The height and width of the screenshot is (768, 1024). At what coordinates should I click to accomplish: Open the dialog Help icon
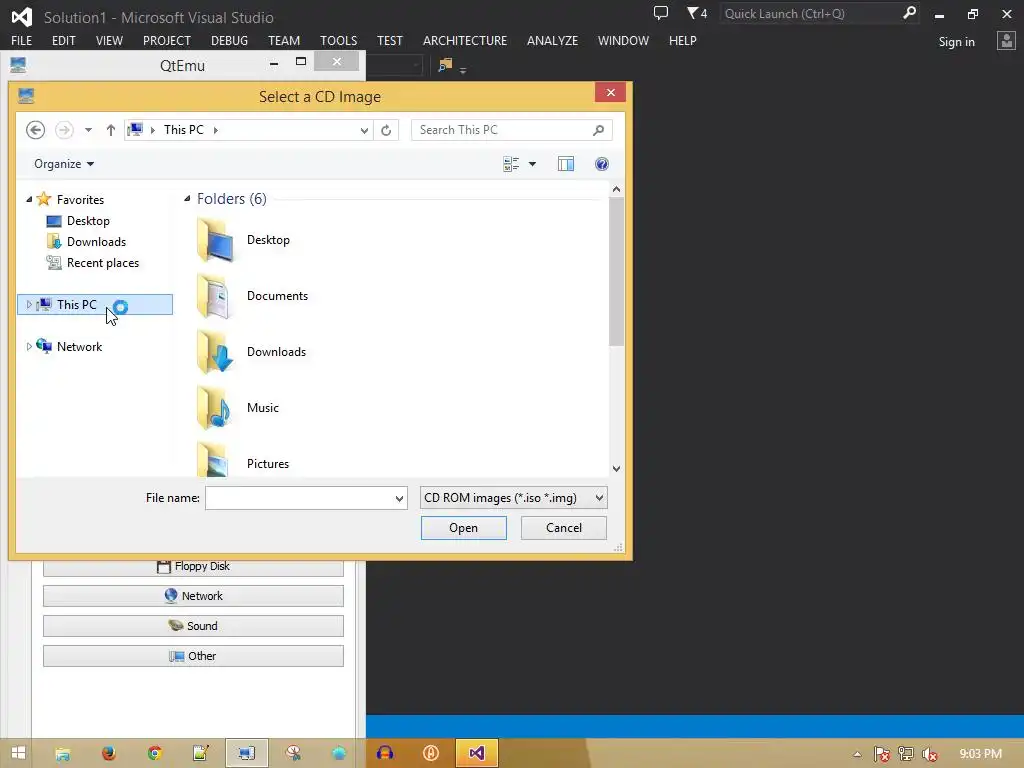pyautogui.click(x=601, y=164)
